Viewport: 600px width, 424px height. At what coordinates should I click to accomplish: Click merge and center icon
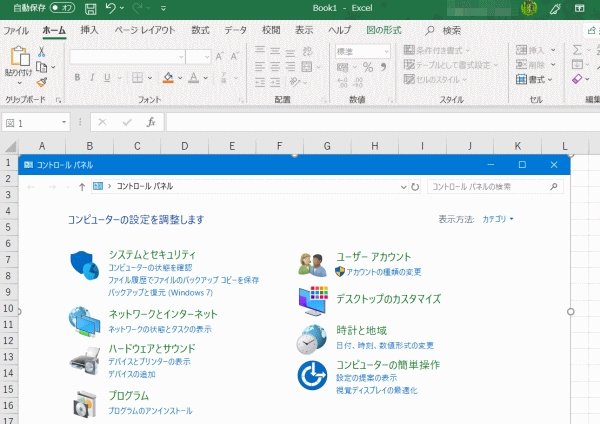[x=307, y=67]
